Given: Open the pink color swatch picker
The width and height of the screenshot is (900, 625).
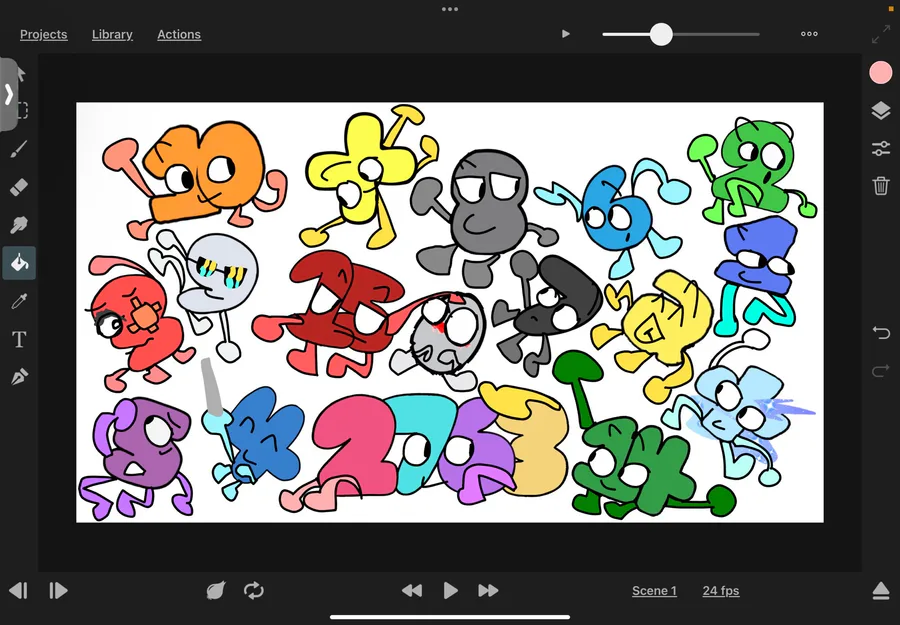Looking at the screenshot, I should (x=880, y=73).
